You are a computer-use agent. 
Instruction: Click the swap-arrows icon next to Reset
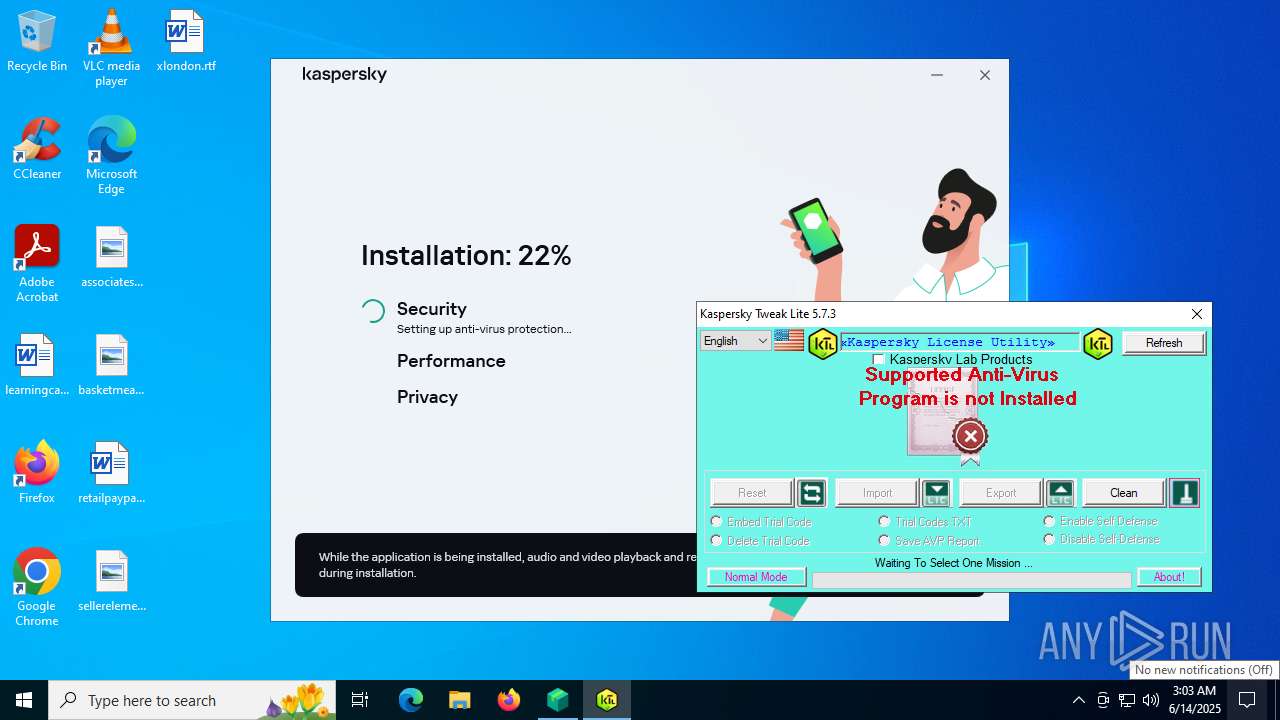pos(812,493)
